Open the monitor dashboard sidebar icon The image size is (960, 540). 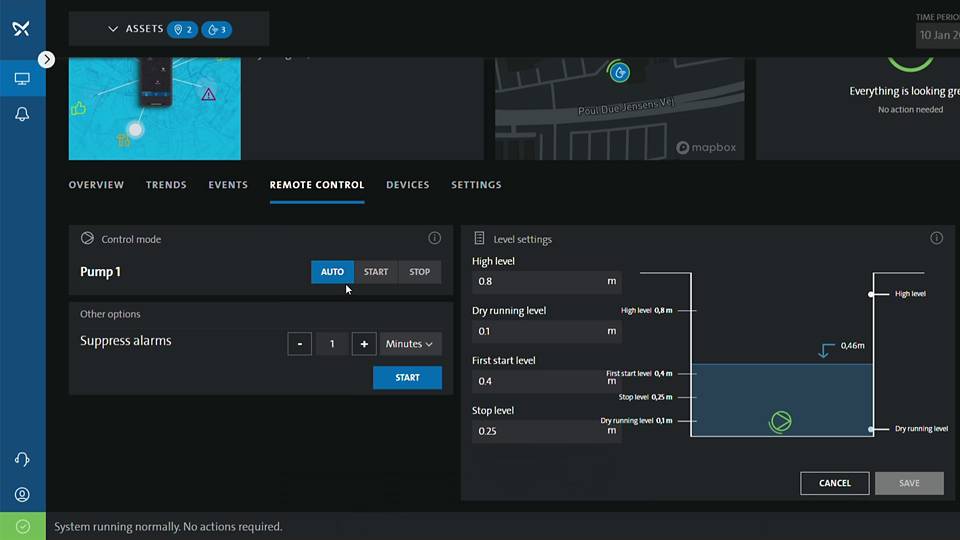coord(22,79)
